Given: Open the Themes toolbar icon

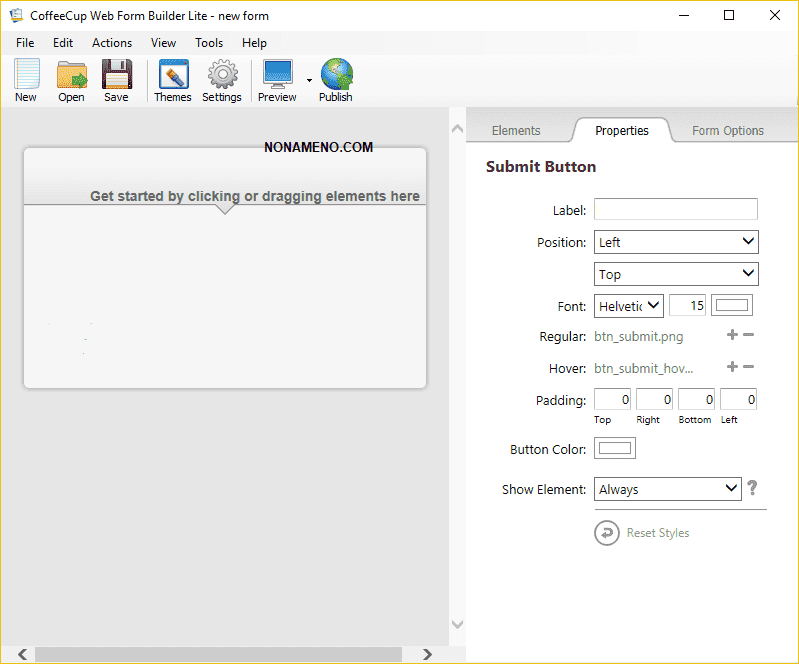Looking at the screenshot, I should coord(172,79).
